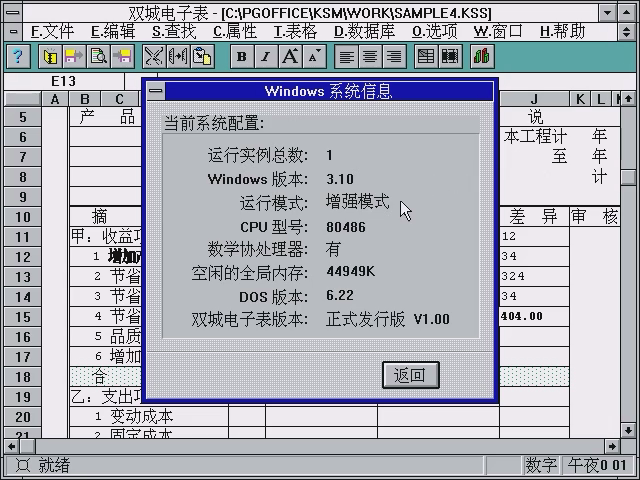Image resolution: width=640 pixels, height=480 pixels.
Task: Click cell containing 324 in column J
Action: pos(534,276)
